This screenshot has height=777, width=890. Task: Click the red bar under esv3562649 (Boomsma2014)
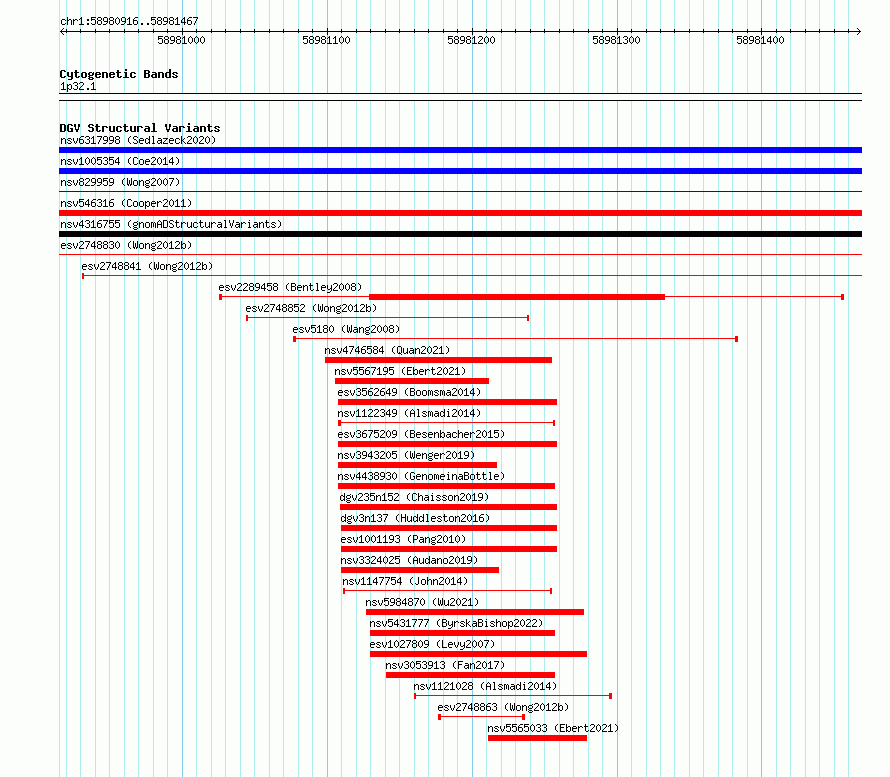447,402
